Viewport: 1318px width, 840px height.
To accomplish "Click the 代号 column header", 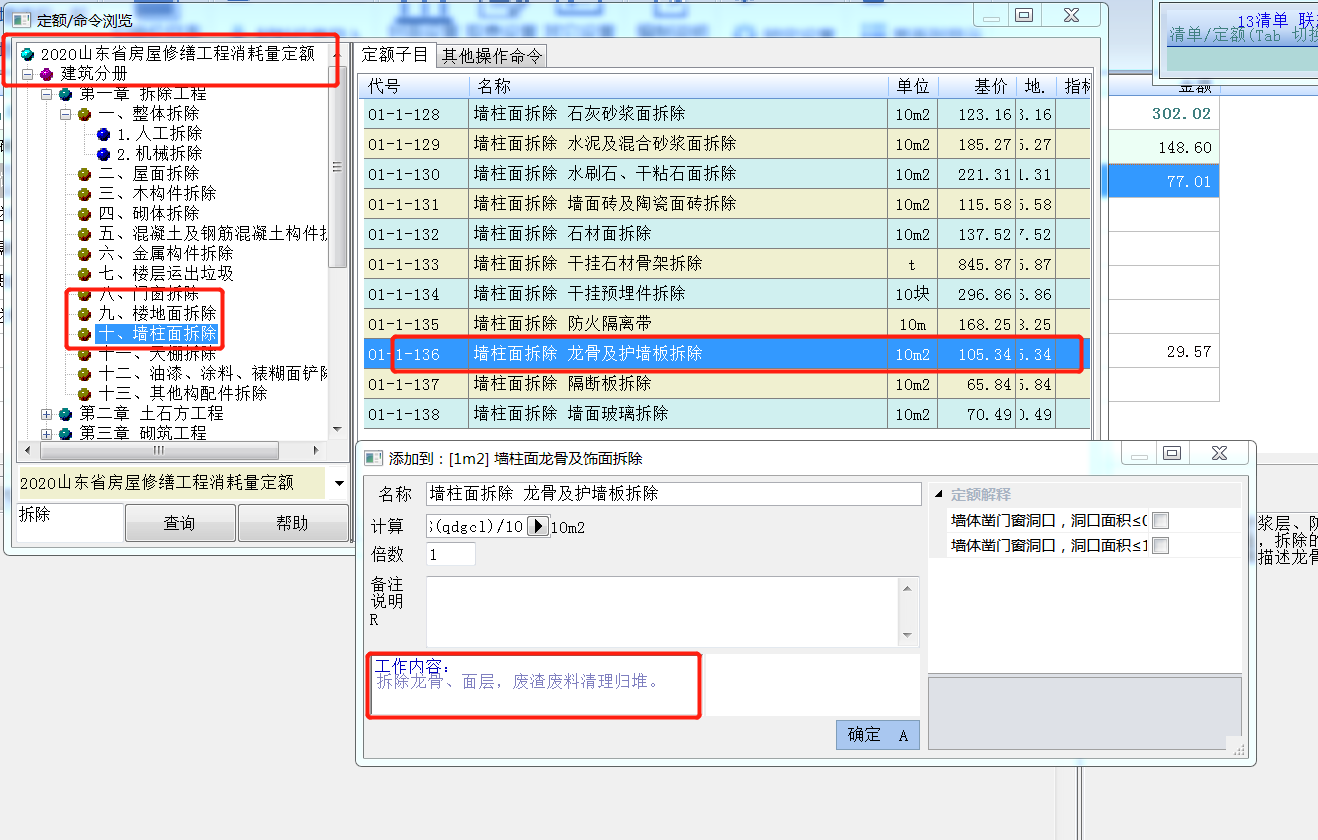I will tap(416, 86).
